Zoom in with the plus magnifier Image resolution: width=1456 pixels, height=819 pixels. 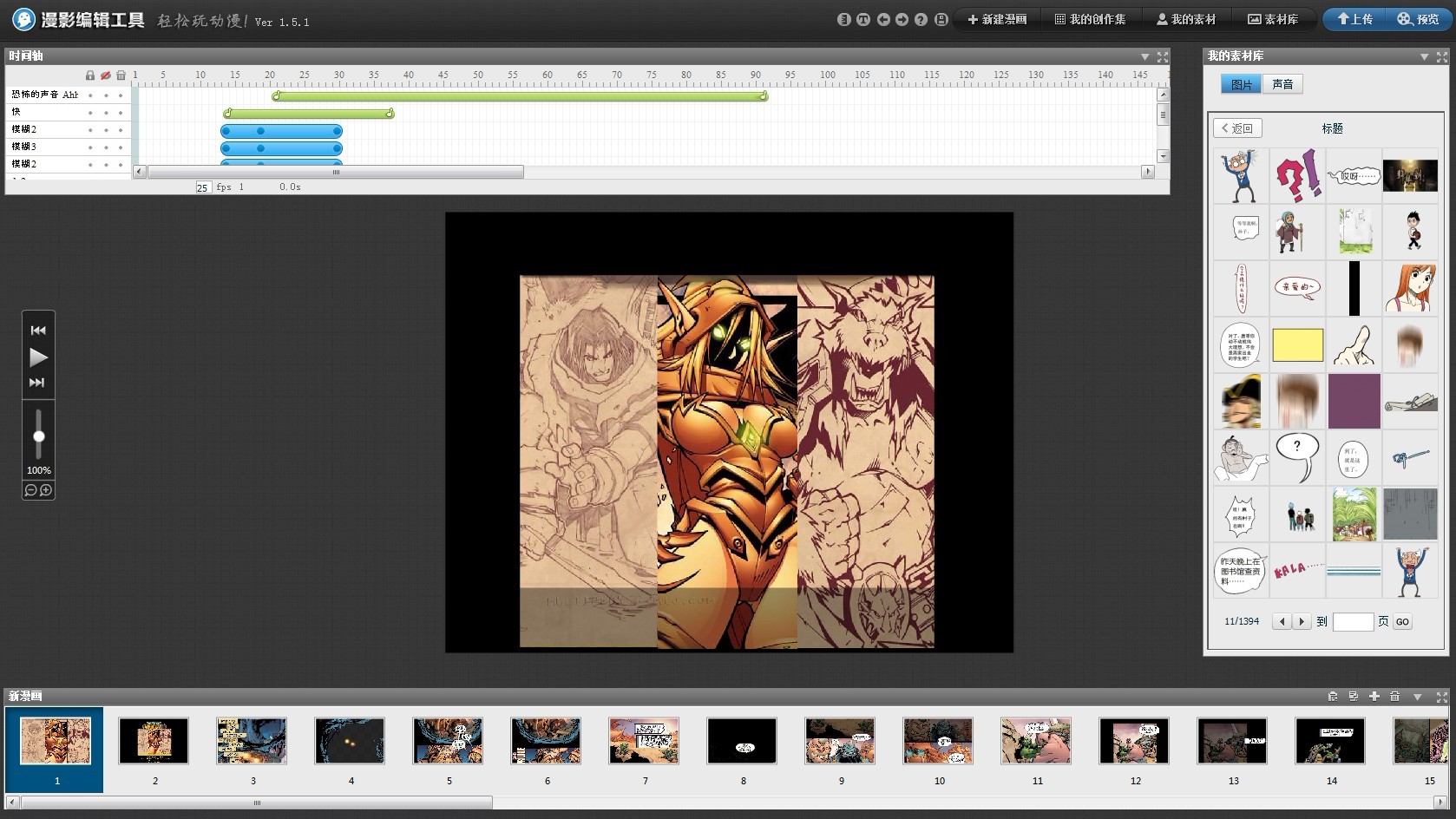tap(46, 490)
